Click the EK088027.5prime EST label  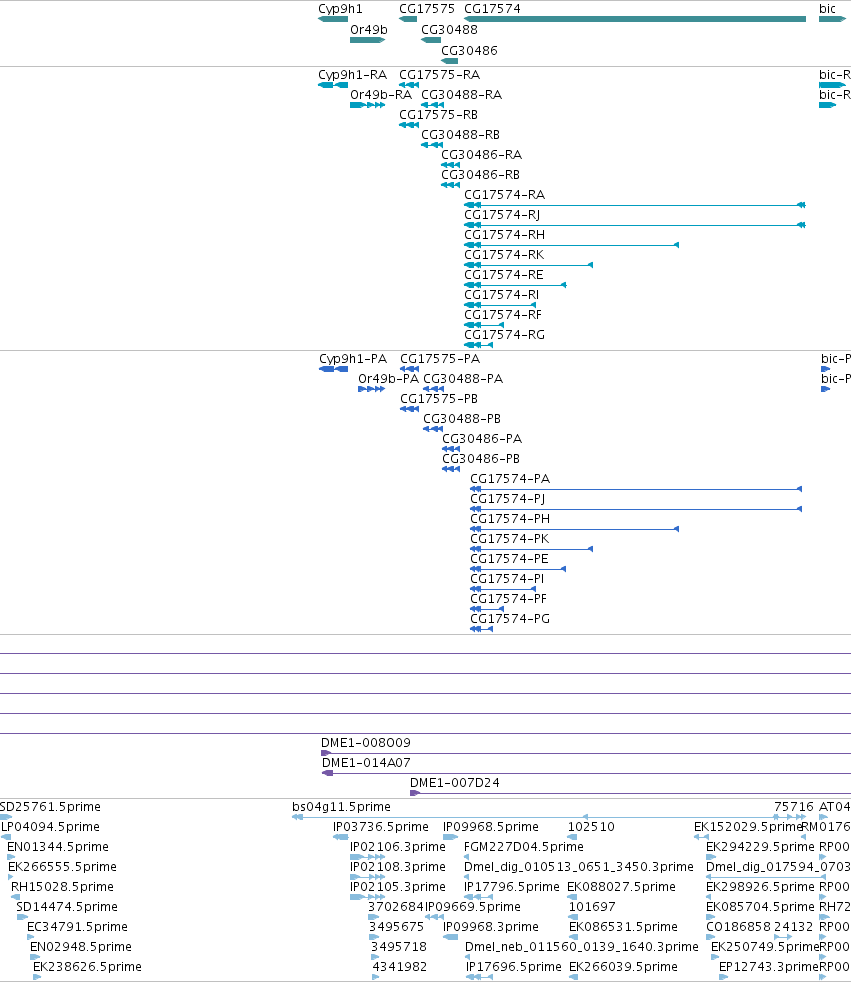[x=621, y=887]
